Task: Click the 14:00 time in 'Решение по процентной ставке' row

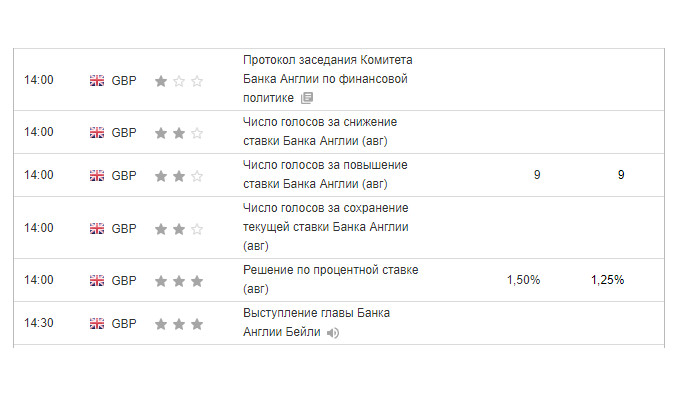Action: click(x=39, y=280)
